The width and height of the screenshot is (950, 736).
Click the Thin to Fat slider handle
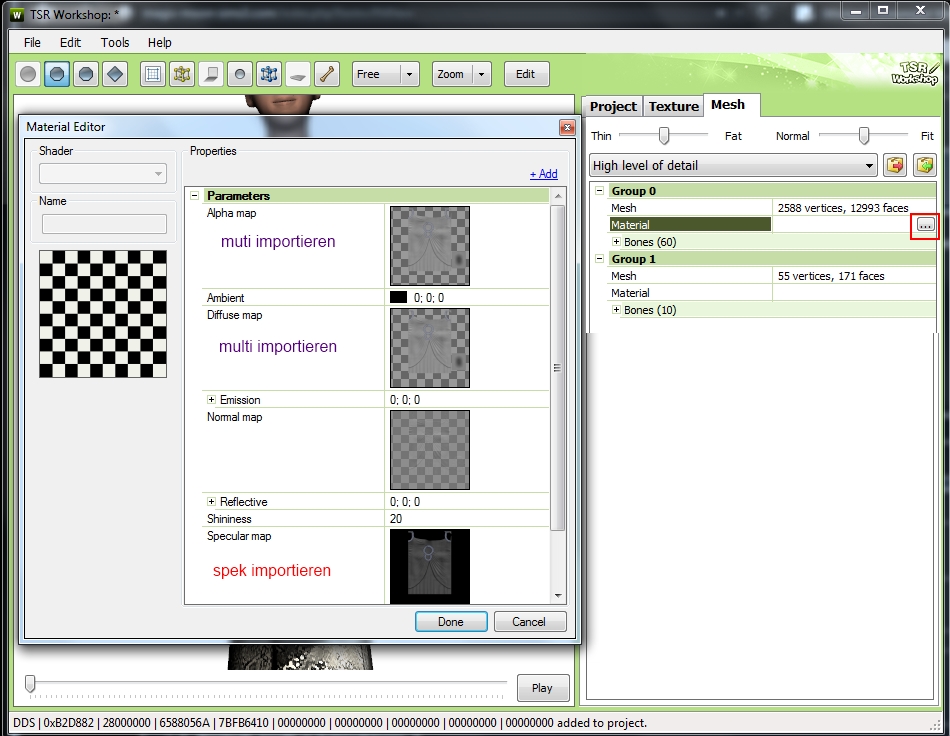point(663,136)
